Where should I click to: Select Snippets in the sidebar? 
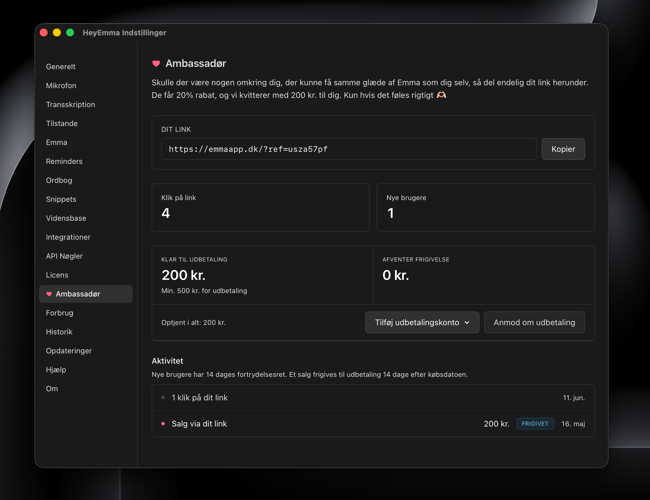61,199
